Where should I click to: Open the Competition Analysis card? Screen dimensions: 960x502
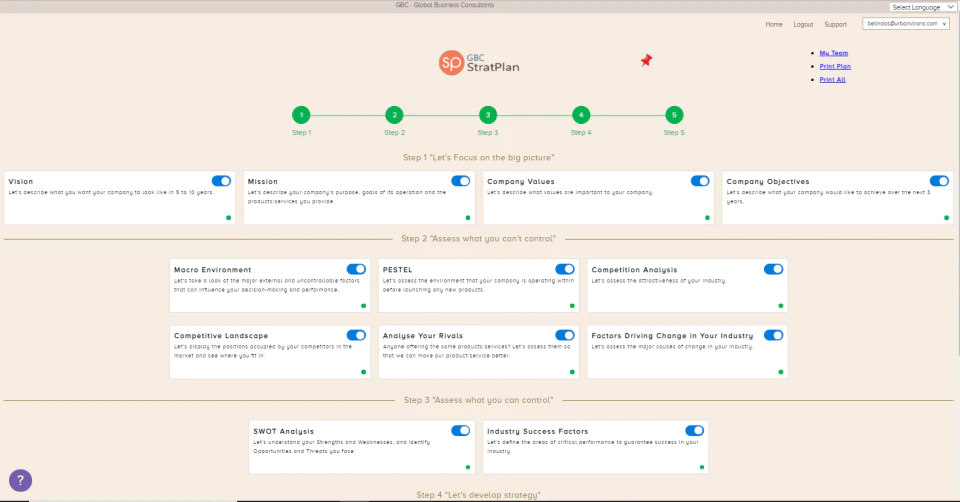click(x=687, y=285)
